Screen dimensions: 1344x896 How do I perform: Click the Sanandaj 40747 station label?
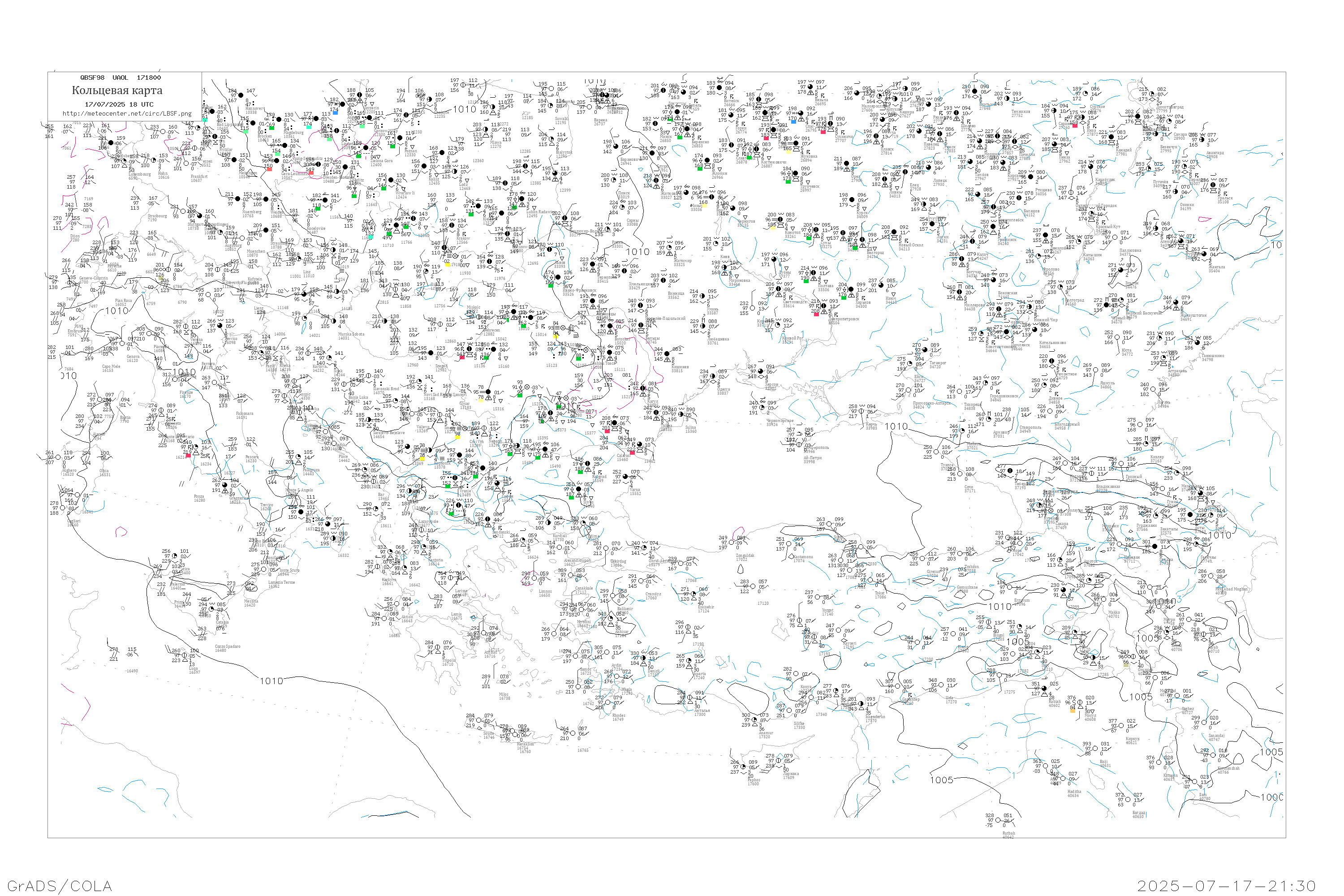[x=1217, y=737]
